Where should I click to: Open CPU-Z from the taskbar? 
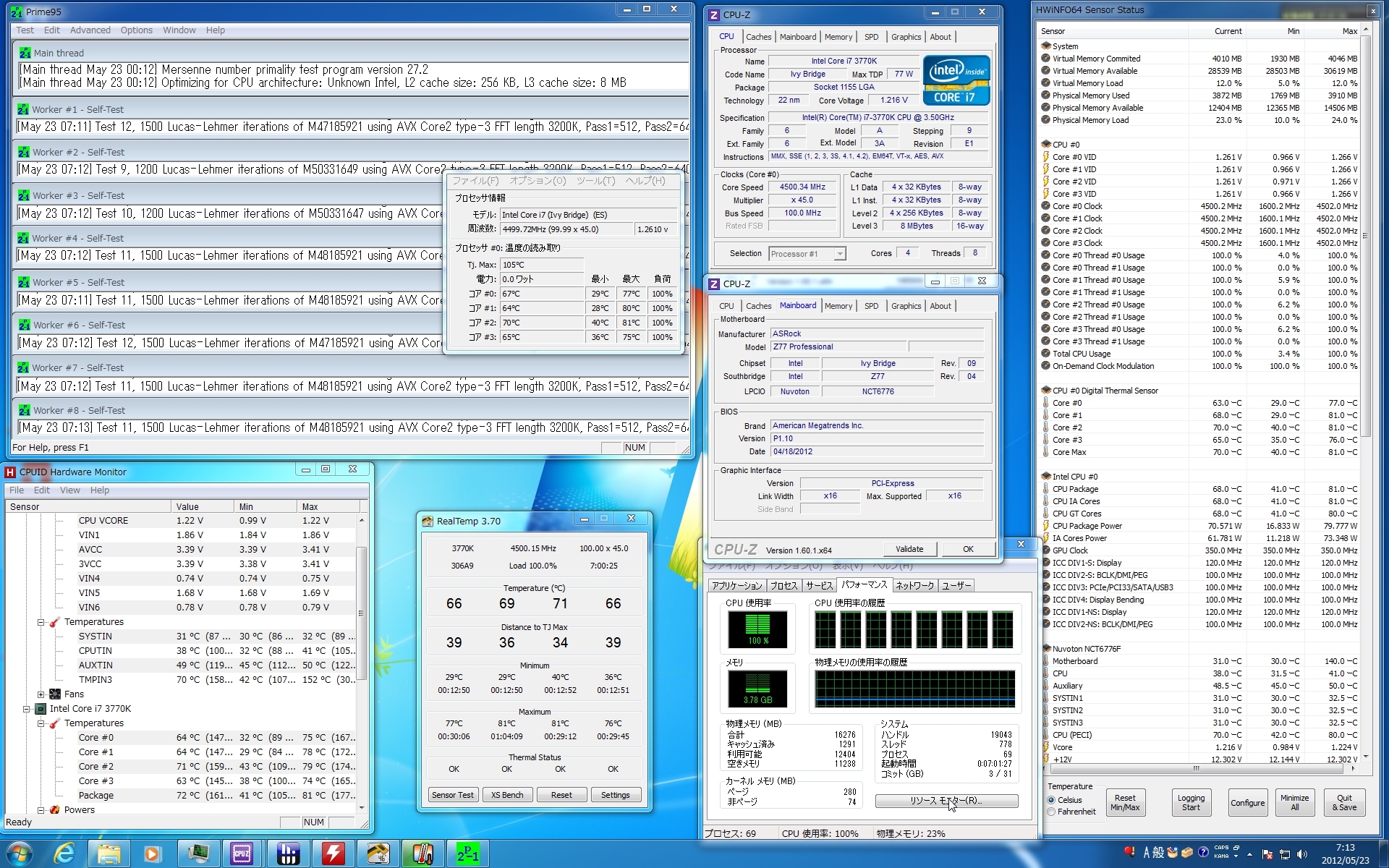point(242,854)
